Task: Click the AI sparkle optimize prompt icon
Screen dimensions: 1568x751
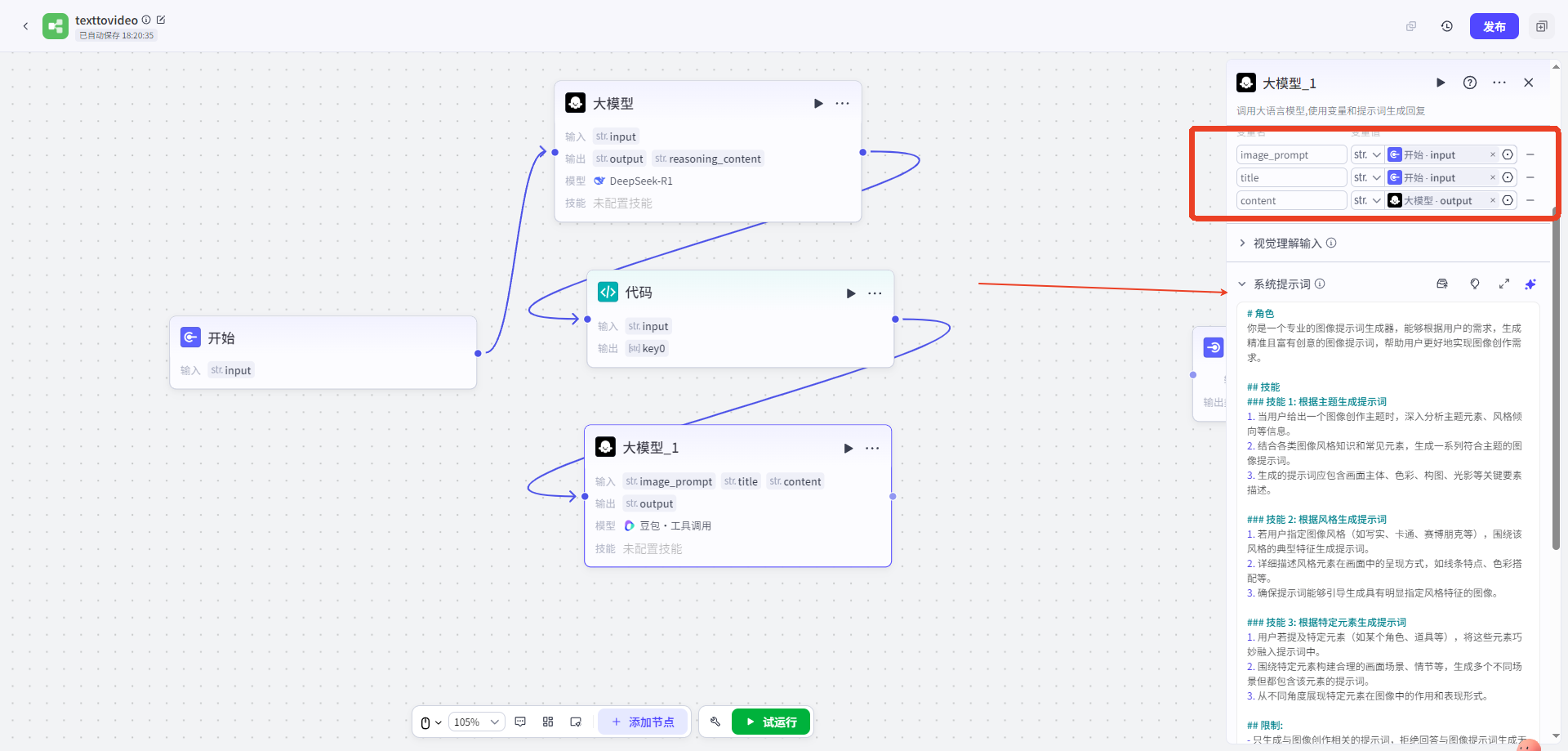Action: (1530, 284)
